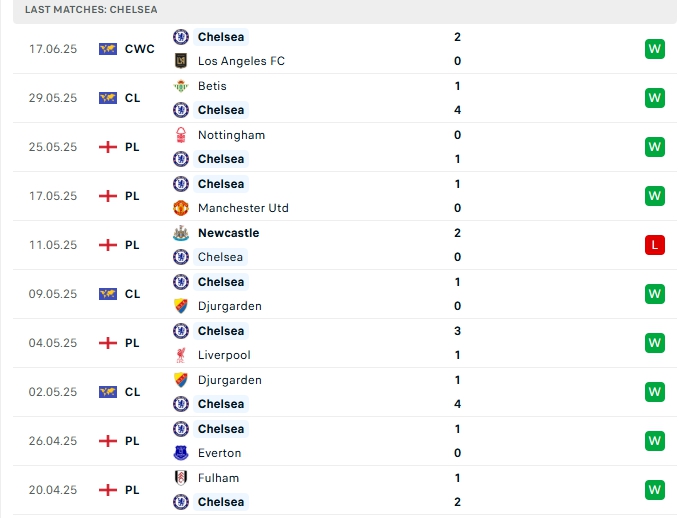The width and height of the screenshot is (689, 518).
Task: Click the Fulham crest icon
Action: [x=181, y=478]
